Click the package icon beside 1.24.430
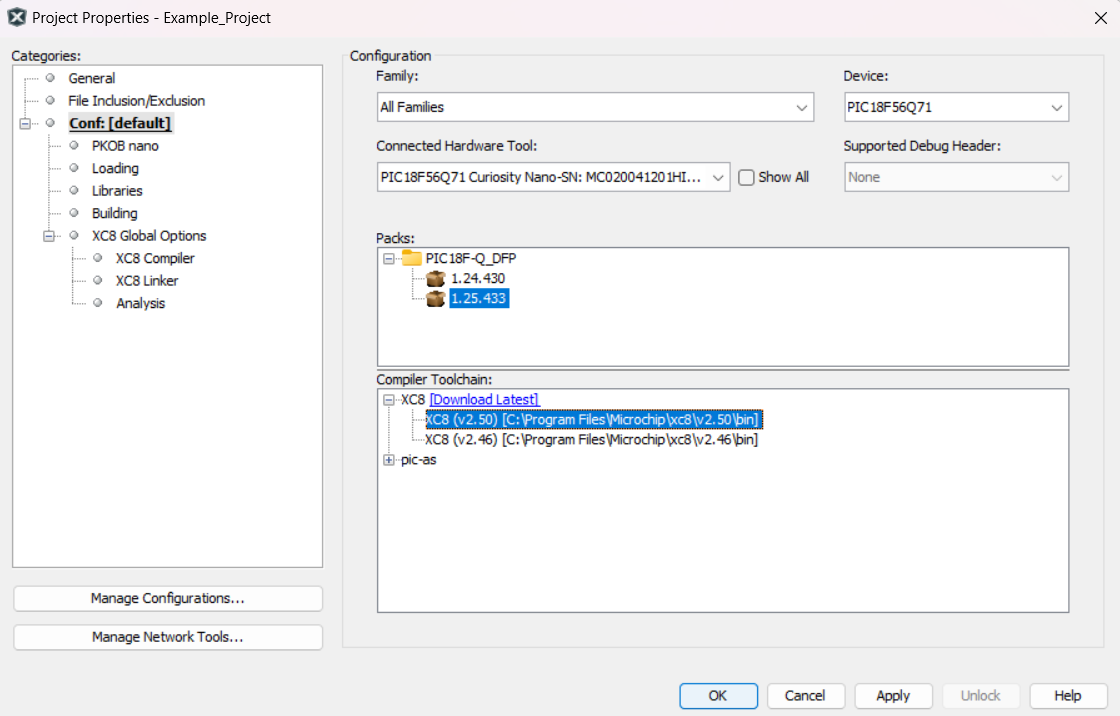 [435, 278]
